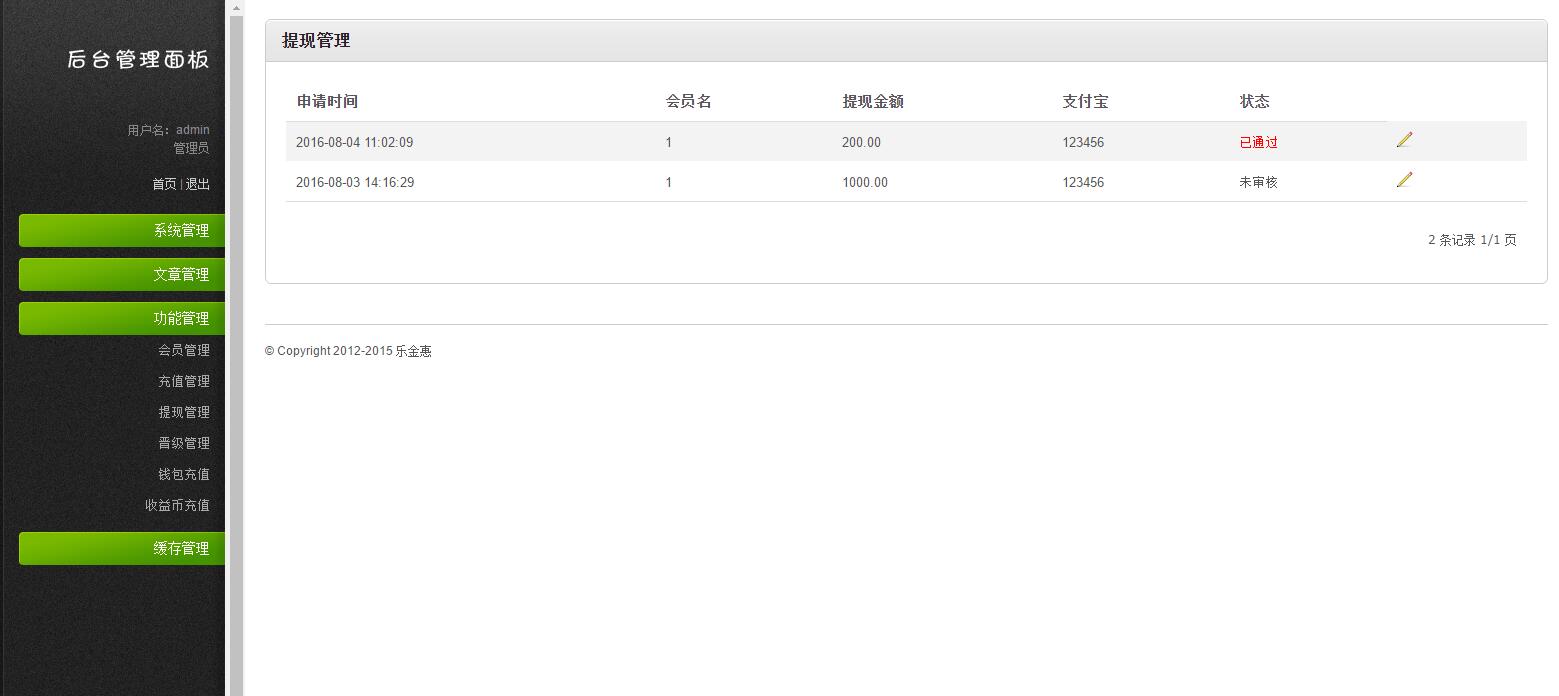Open 充值管理 in the sidebar

click(x=184, y=381)
